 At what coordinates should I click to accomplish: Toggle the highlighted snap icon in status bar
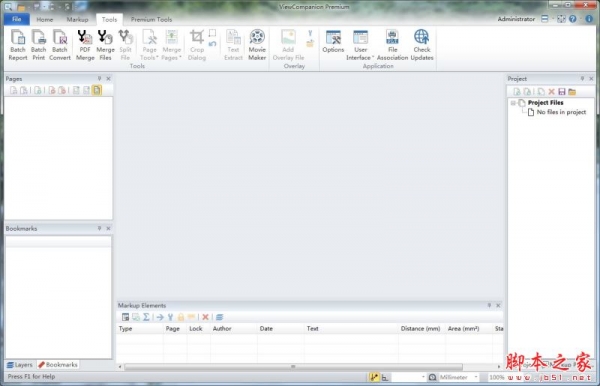[374, 377]
